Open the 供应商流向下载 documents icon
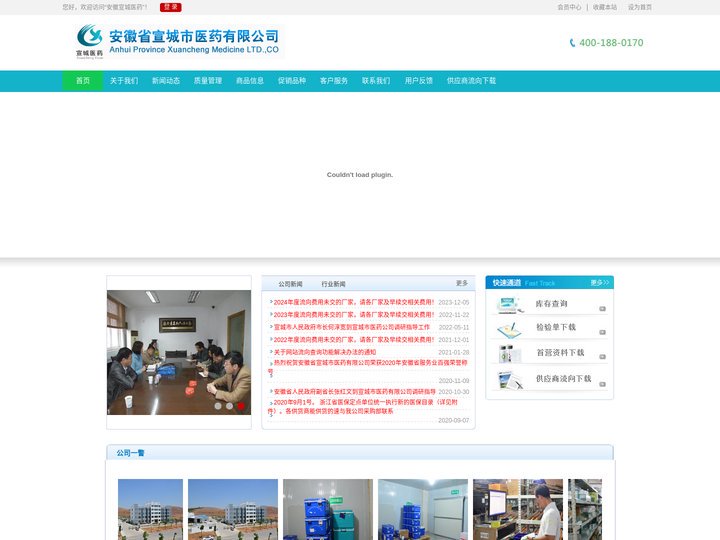This screenshot has height=540, width=720. click(x=510, y=380)
